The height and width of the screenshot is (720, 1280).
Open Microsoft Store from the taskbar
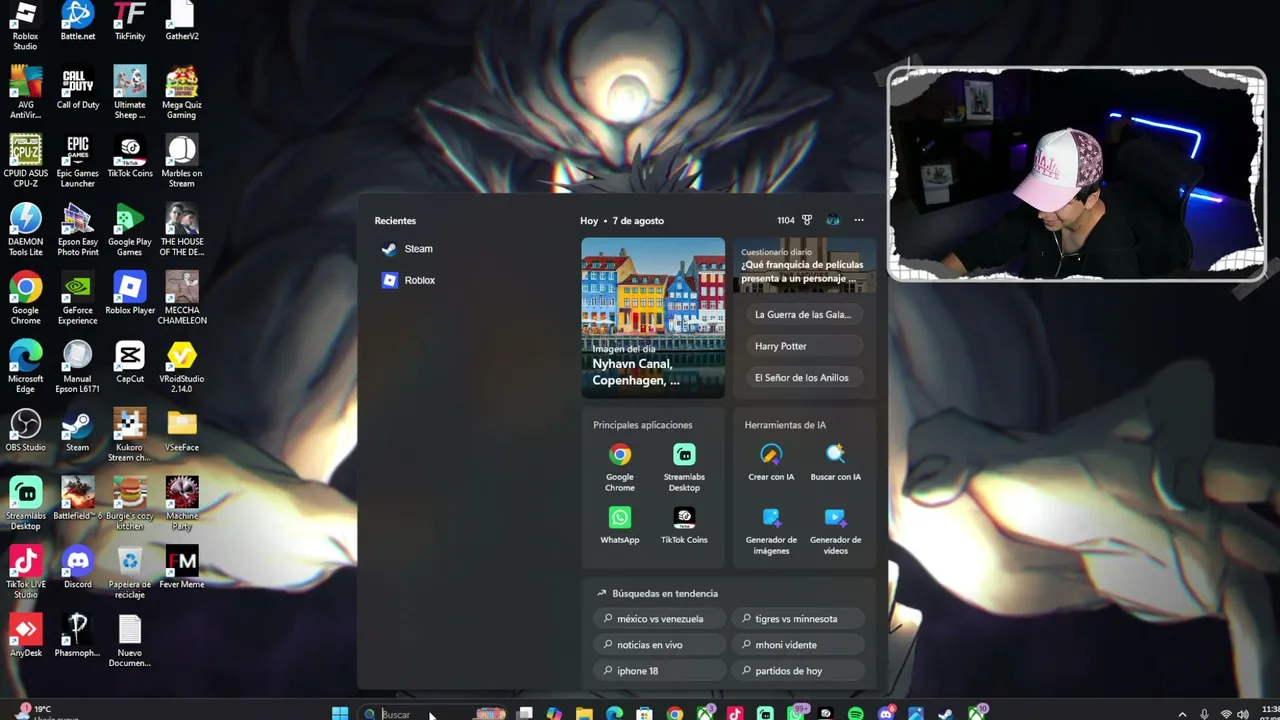645,713
